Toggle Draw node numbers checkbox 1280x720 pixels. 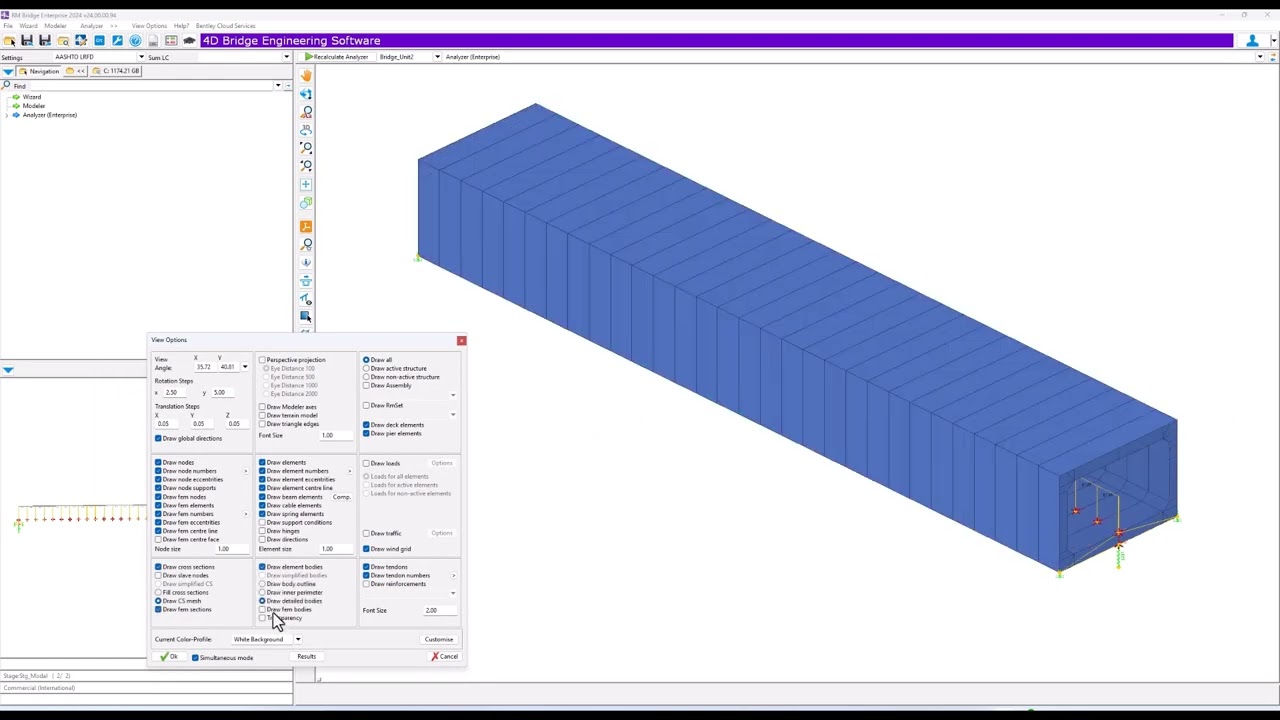click(158, 471)
